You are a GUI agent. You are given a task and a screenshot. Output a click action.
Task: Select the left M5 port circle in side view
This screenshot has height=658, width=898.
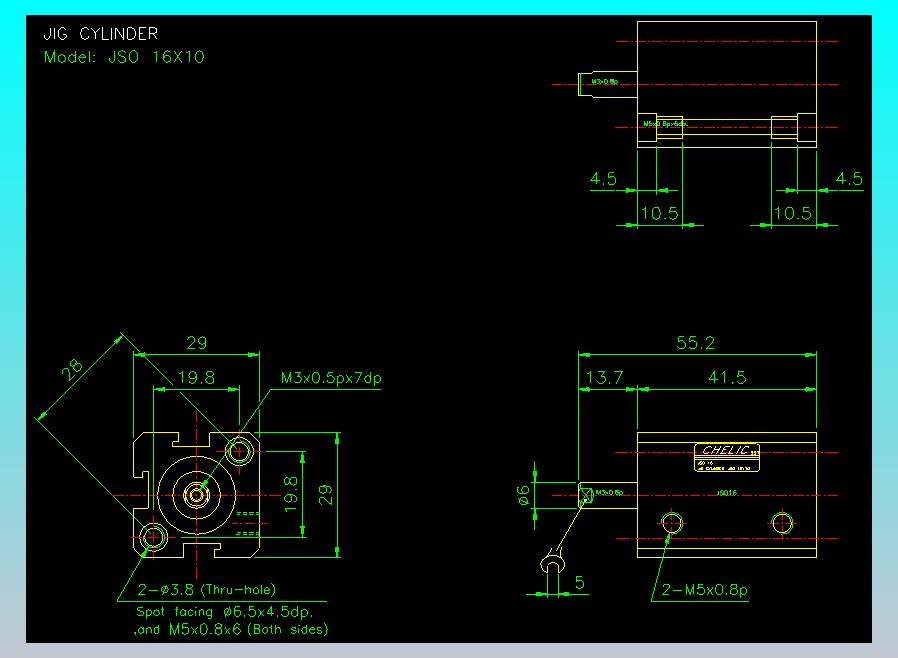click(672, 523)
